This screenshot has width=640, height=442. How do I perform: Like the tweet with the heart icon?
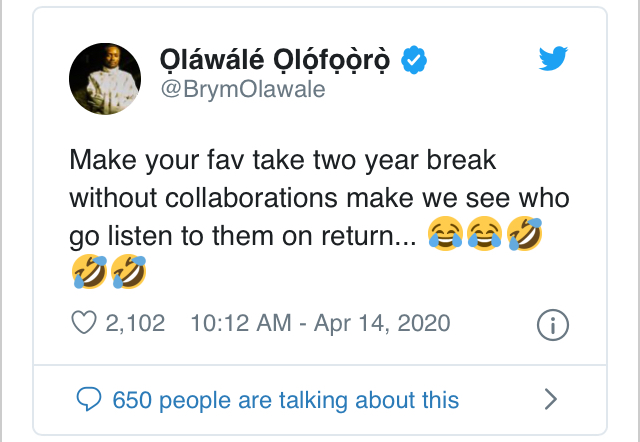(x=85, y=323)
